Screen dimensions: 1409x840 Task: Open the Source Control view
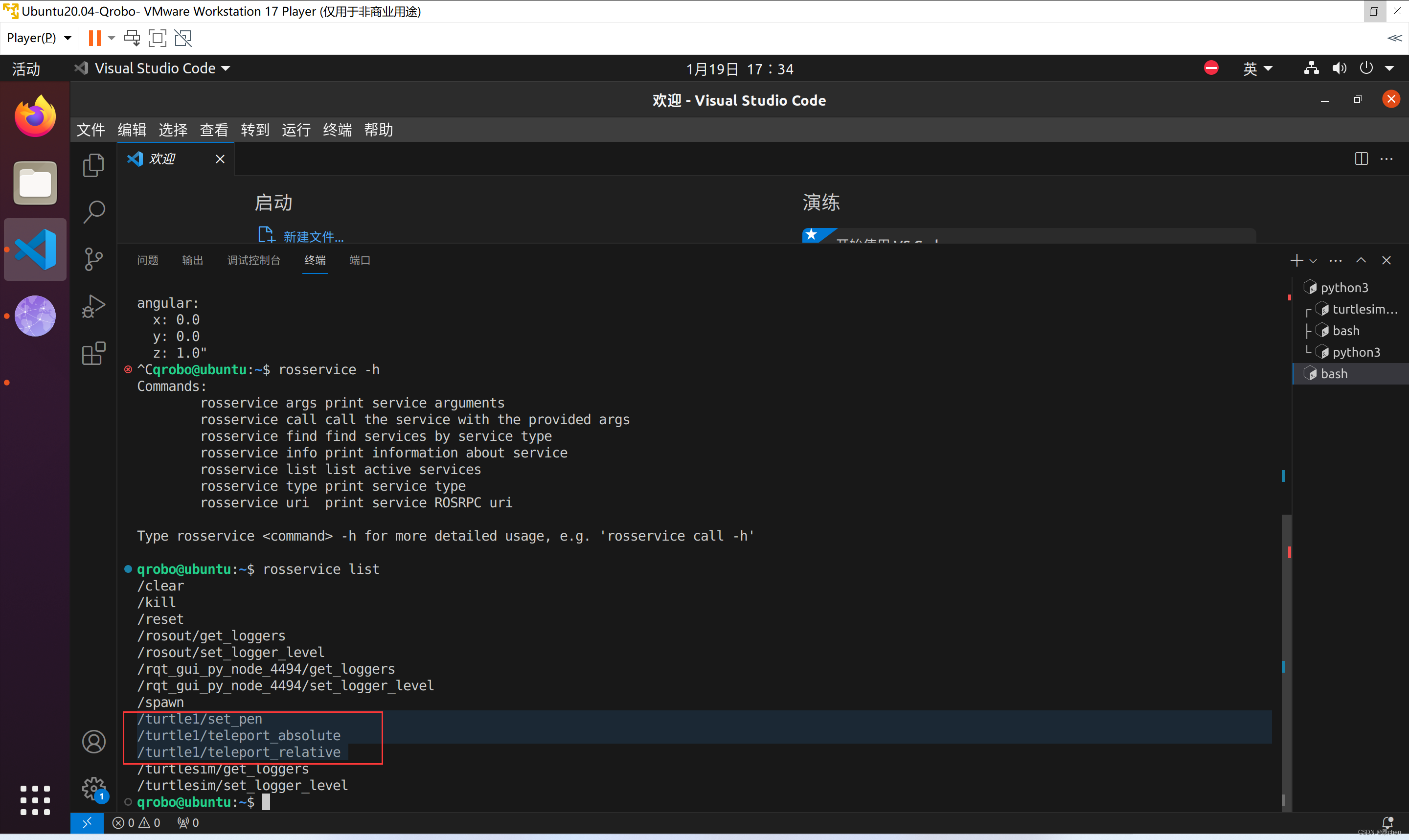pyautogui.click(x=94, y=259)
